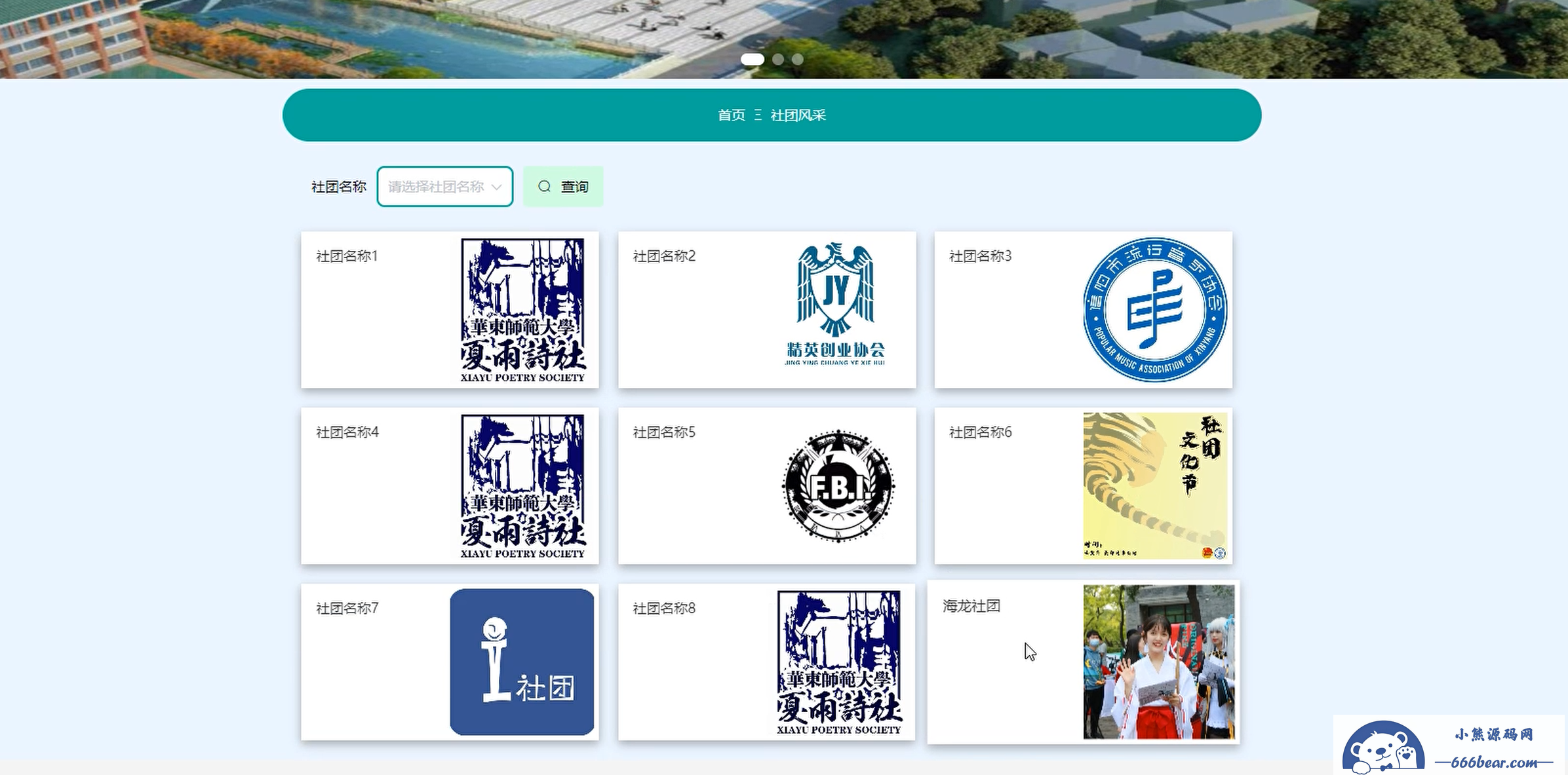Image resolution: width=1568 pixels, height=775 pixels.
Task: Click the chevron arrow in 社团名称 select
Action: pyautogui.click(x=496, y=187)
